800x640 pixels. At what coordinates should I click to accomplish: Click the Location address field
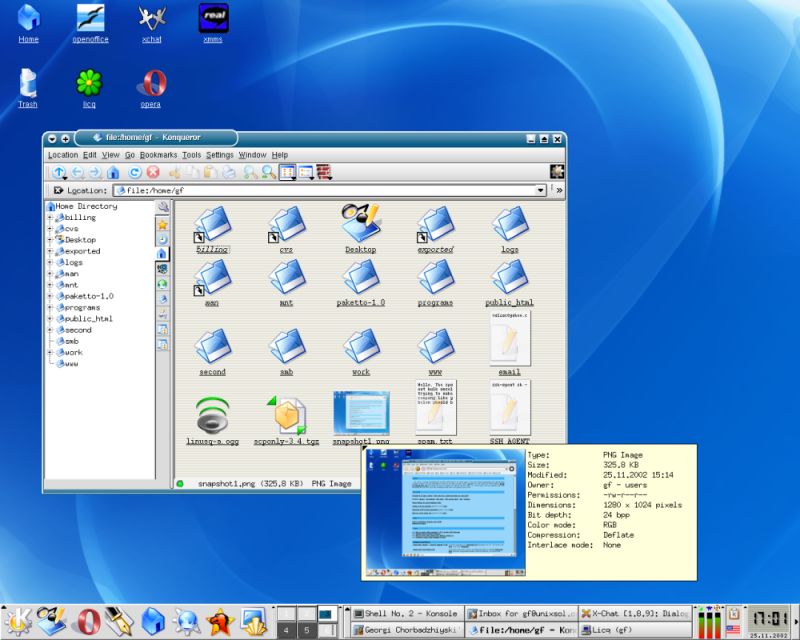click(x=330, y=189)
